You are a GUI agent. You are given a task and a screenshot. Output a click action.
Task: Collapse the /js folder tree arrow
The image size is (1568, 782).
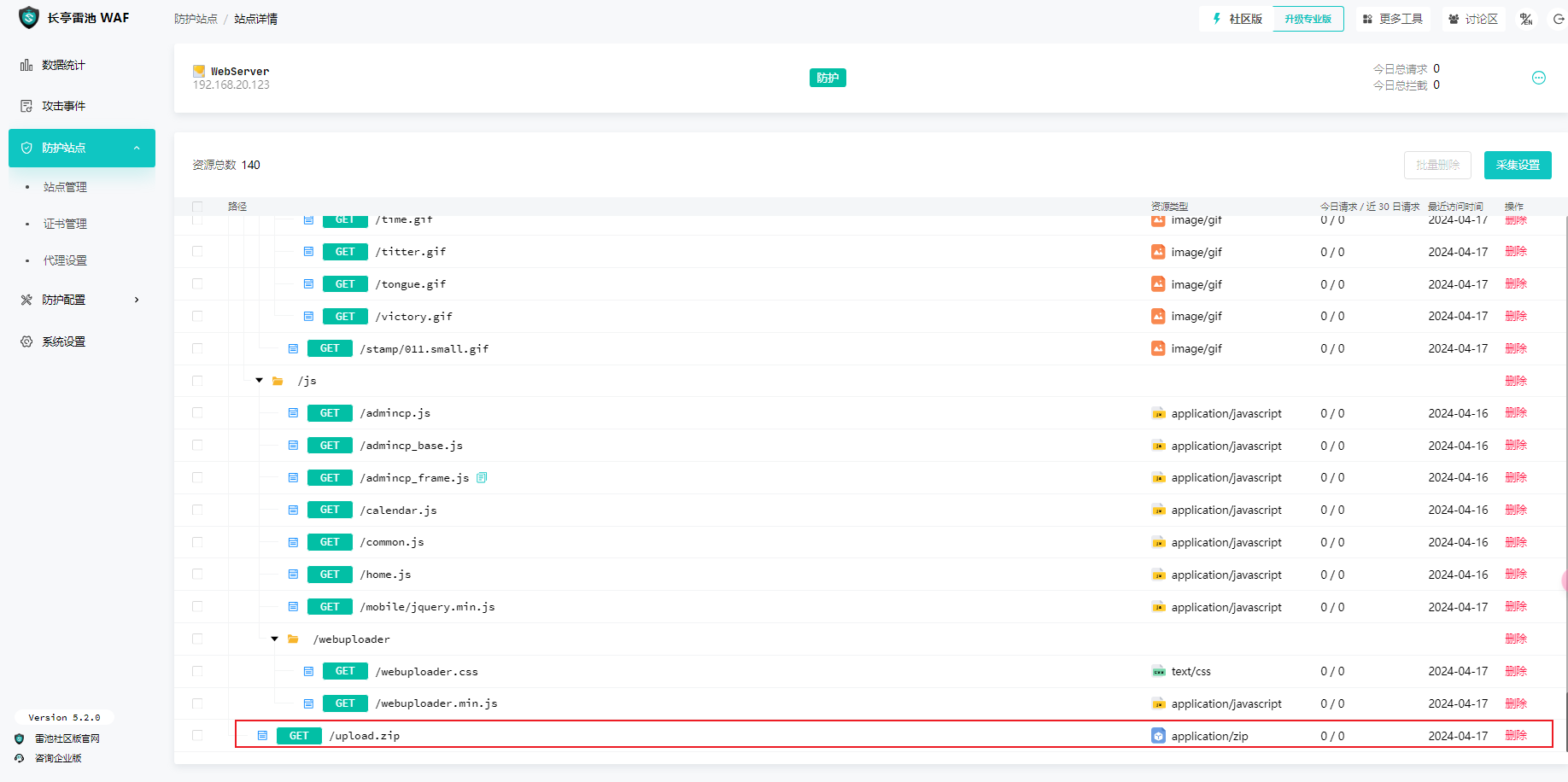pos(260,381)
